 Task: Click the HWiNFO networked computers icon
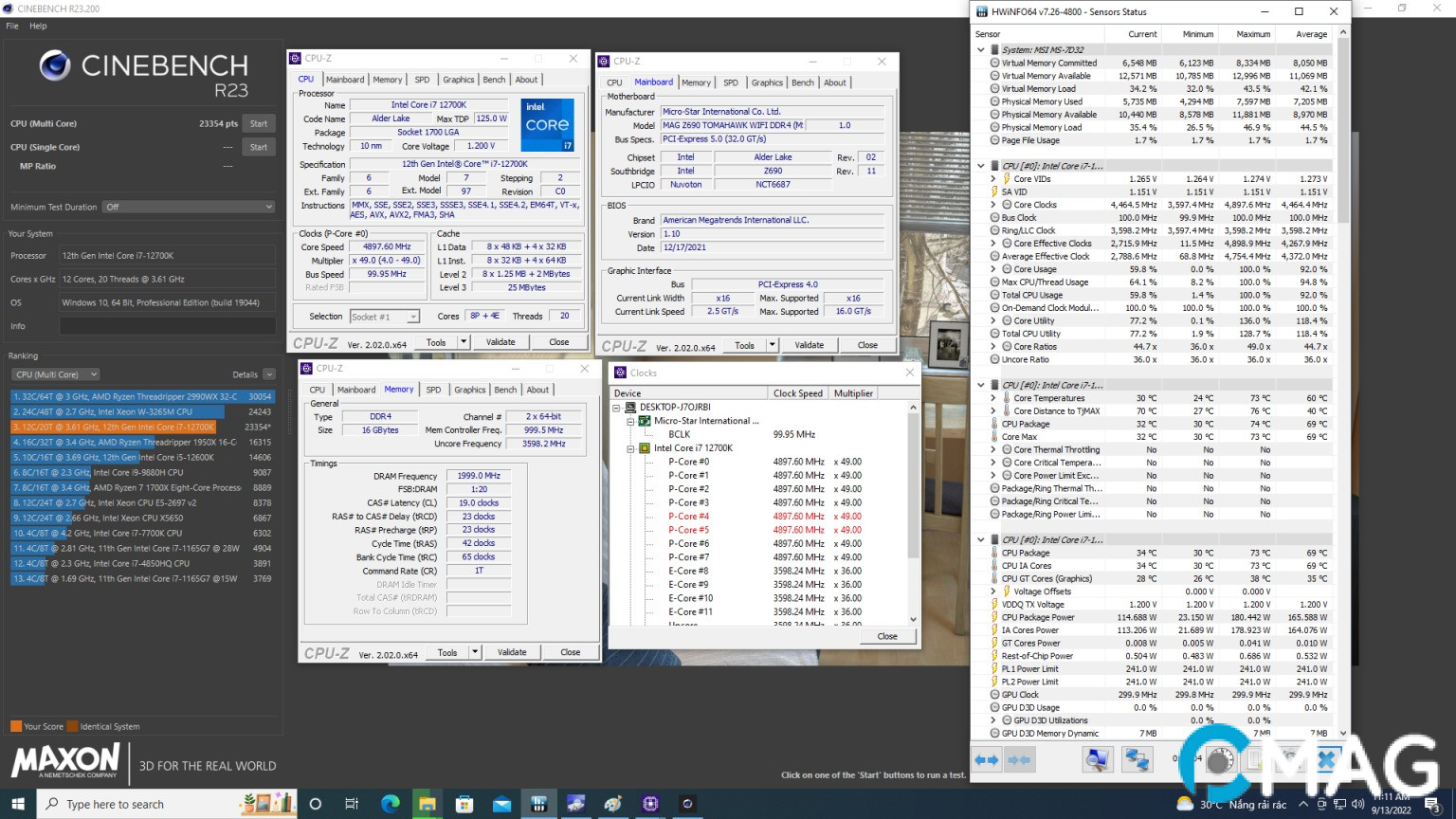pos(1137,759)
